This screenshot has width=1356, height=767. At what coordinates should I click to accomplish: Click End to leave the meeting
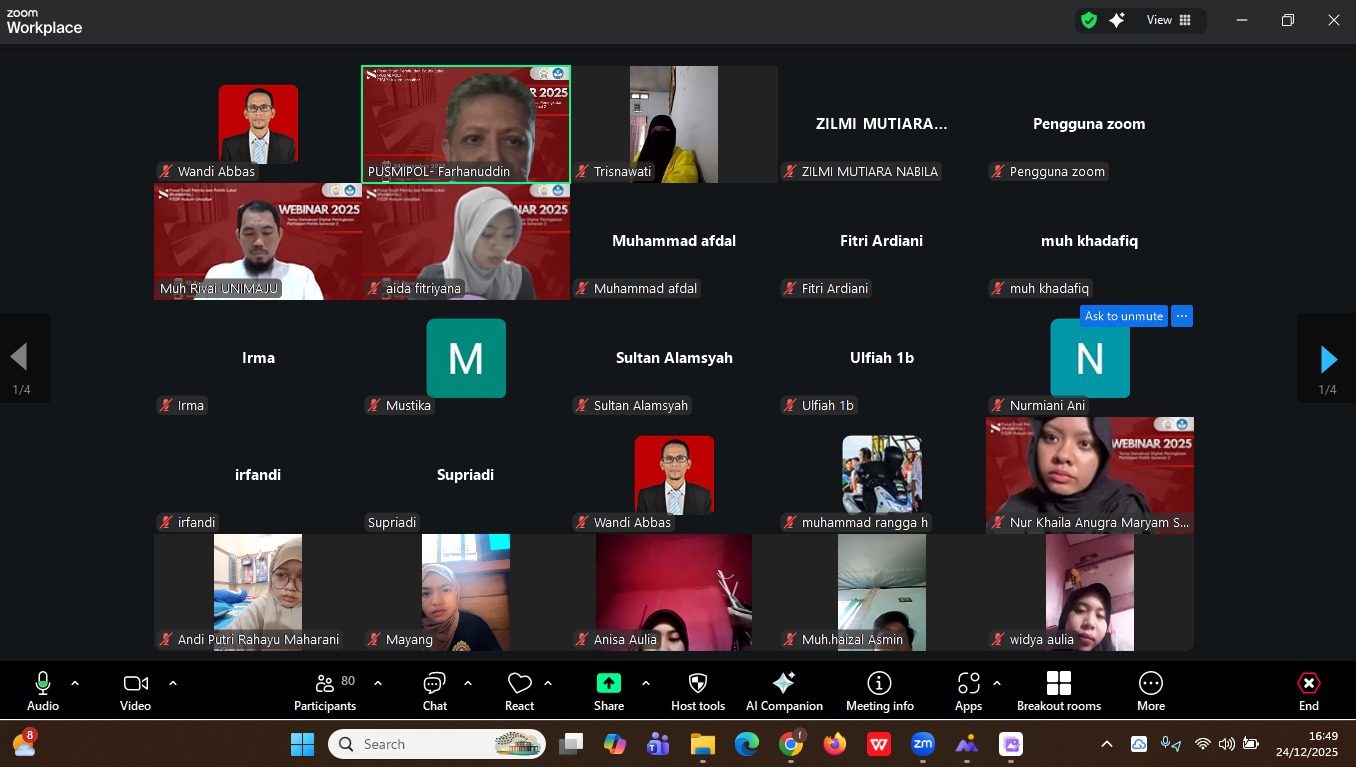[1308, 690]
